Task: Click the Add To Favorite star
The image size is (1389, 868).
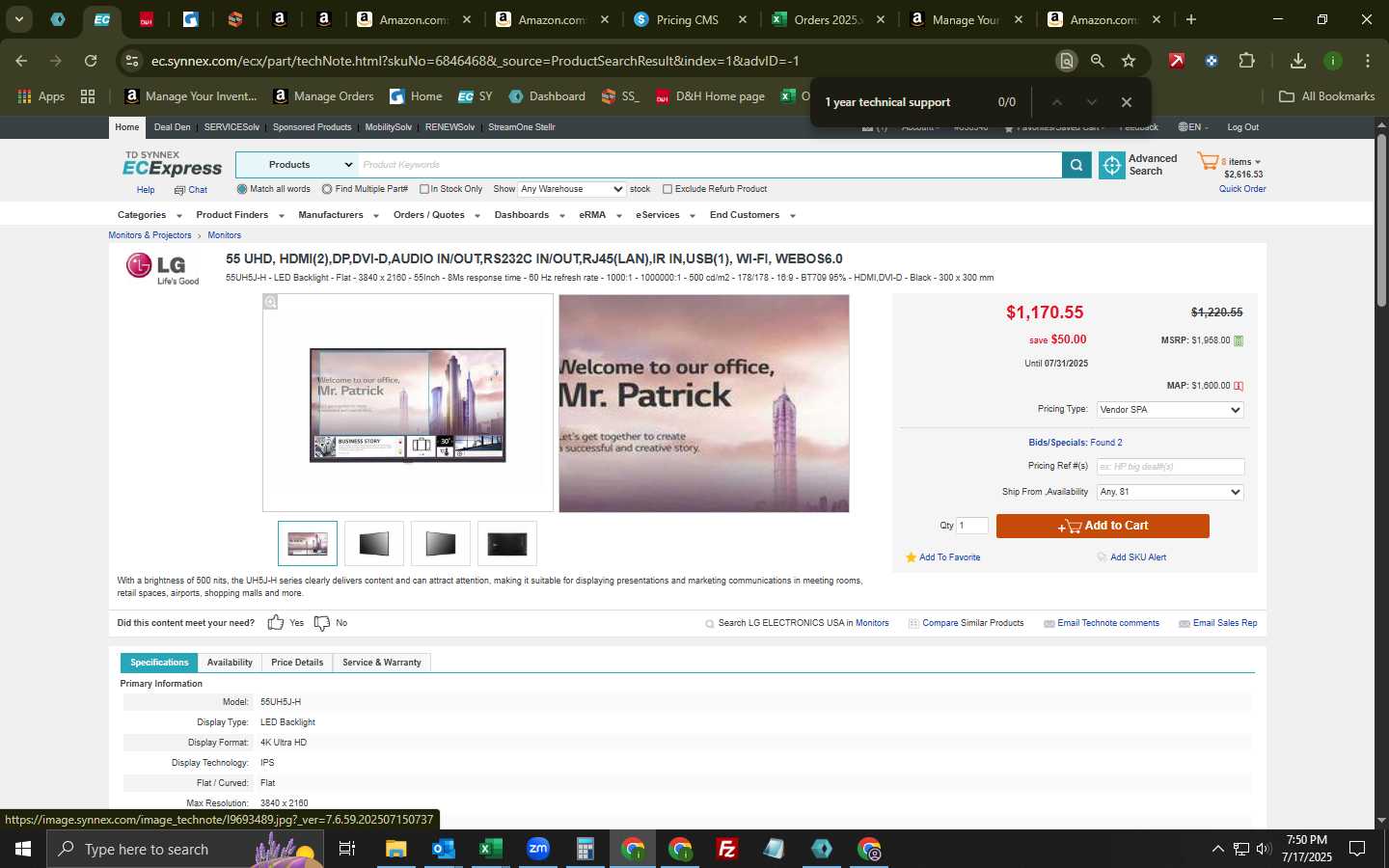Action: (x=911, y=557)
